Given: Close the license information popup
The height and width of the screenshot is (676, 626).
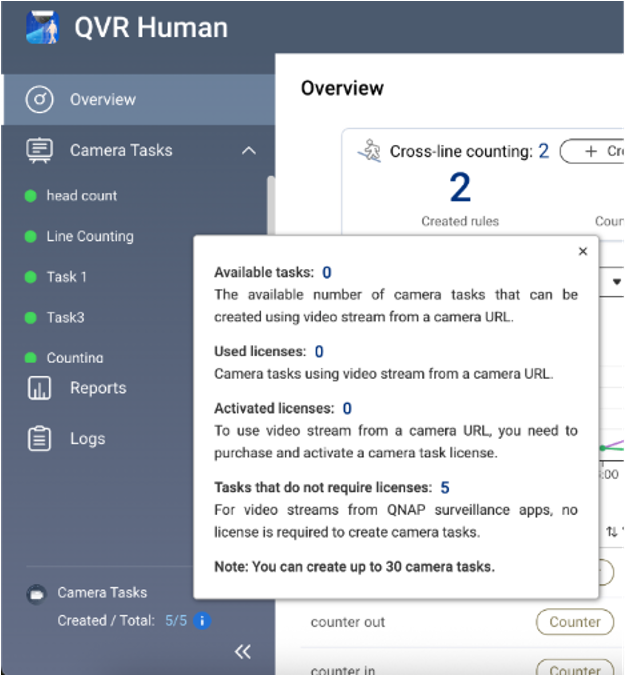Looking at the screenshot, I should coord(583,252).
